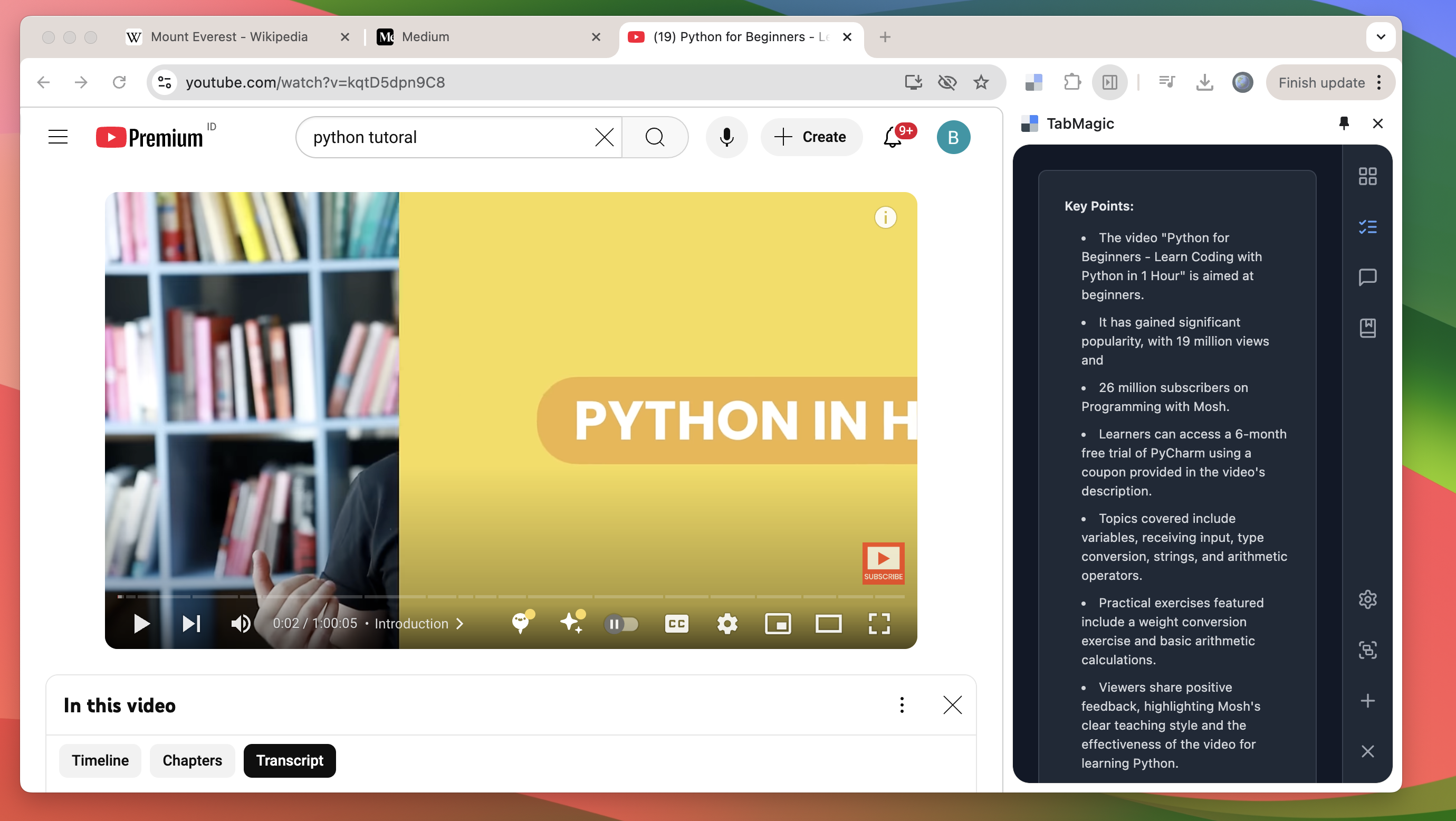The height and width of the screenshot is (821, 1456).
Task: Click the python tutoral search field
Action: (446, 137)
